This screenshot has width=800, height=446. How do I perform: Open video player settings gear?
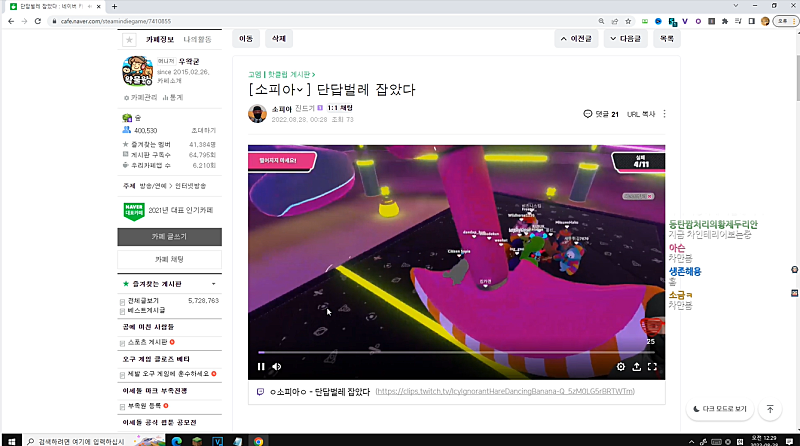(x=620, y=366)
